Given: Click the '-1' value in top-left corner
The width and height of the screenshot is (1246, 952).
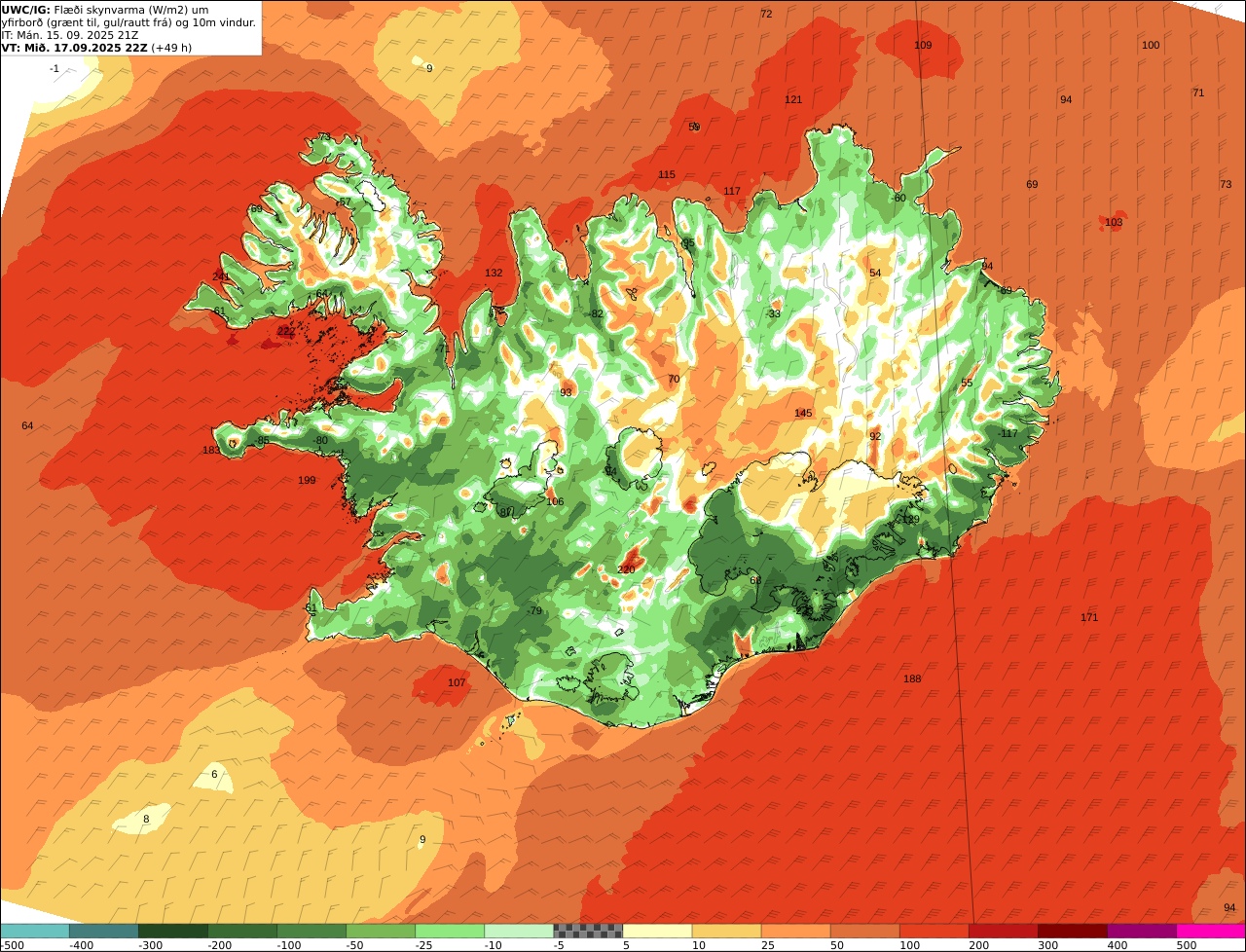Looking at the screenshot, I should click(x=55, y=68).
